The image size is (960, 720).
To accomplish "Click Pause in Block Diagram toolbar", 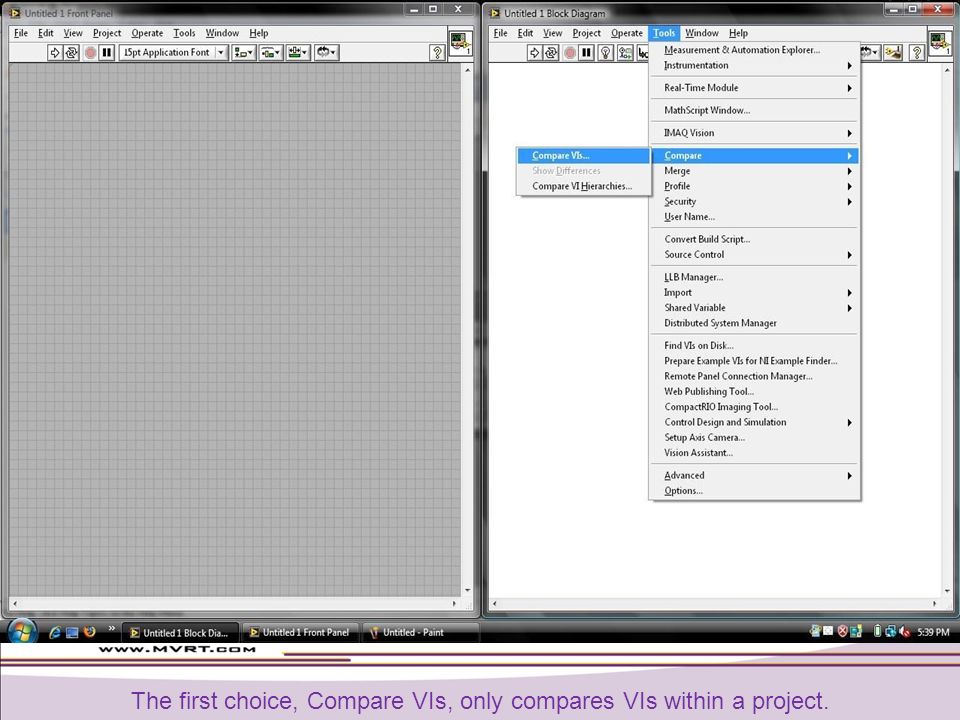I will tap(587, 53).
